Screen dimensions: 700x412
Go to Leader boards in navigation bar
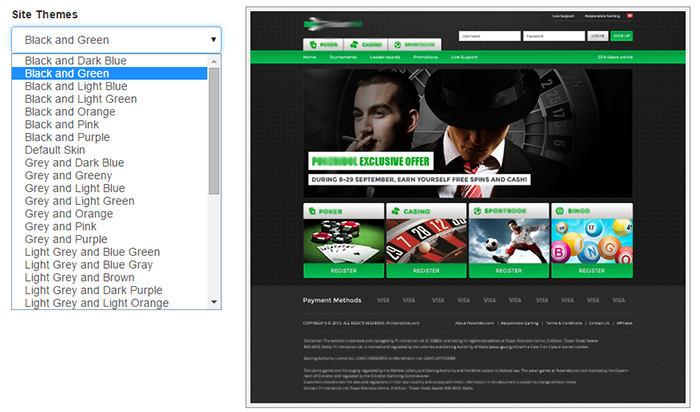386,57
